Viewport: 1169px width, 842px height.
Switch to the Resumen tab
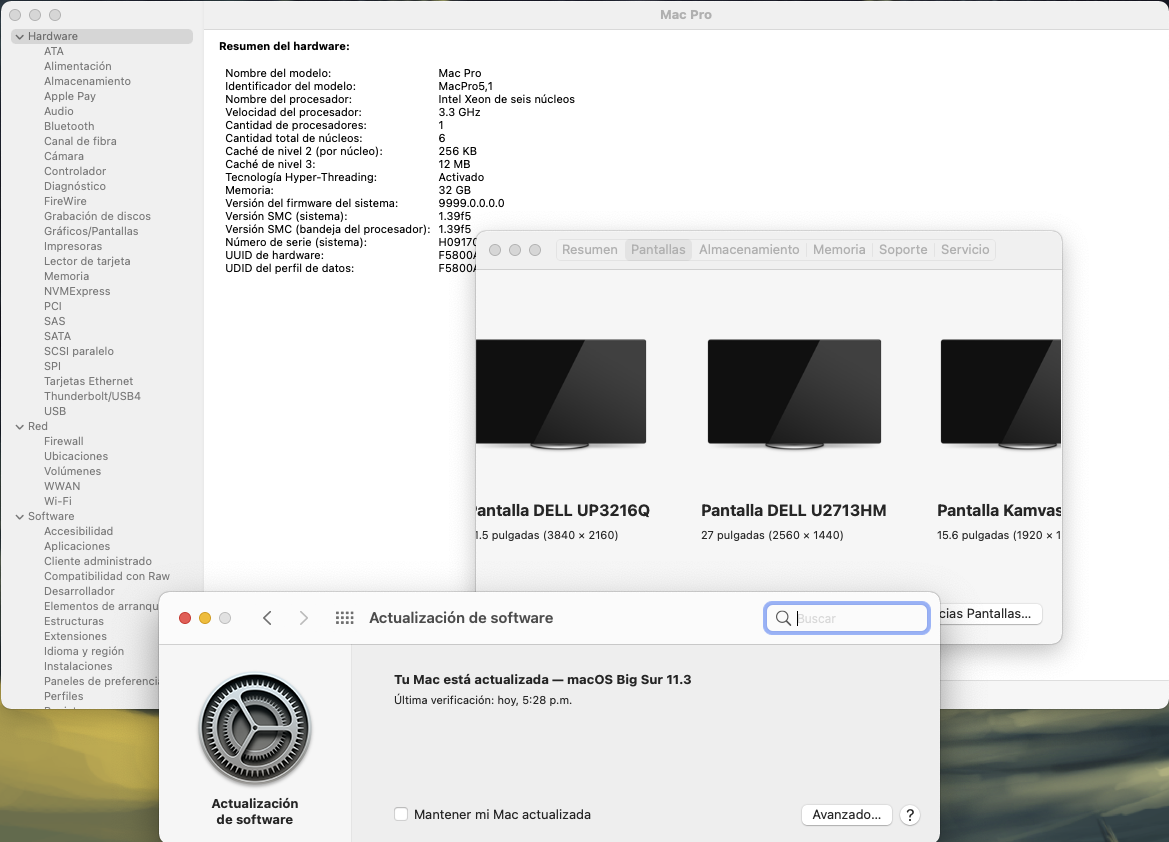click(590, 250)
